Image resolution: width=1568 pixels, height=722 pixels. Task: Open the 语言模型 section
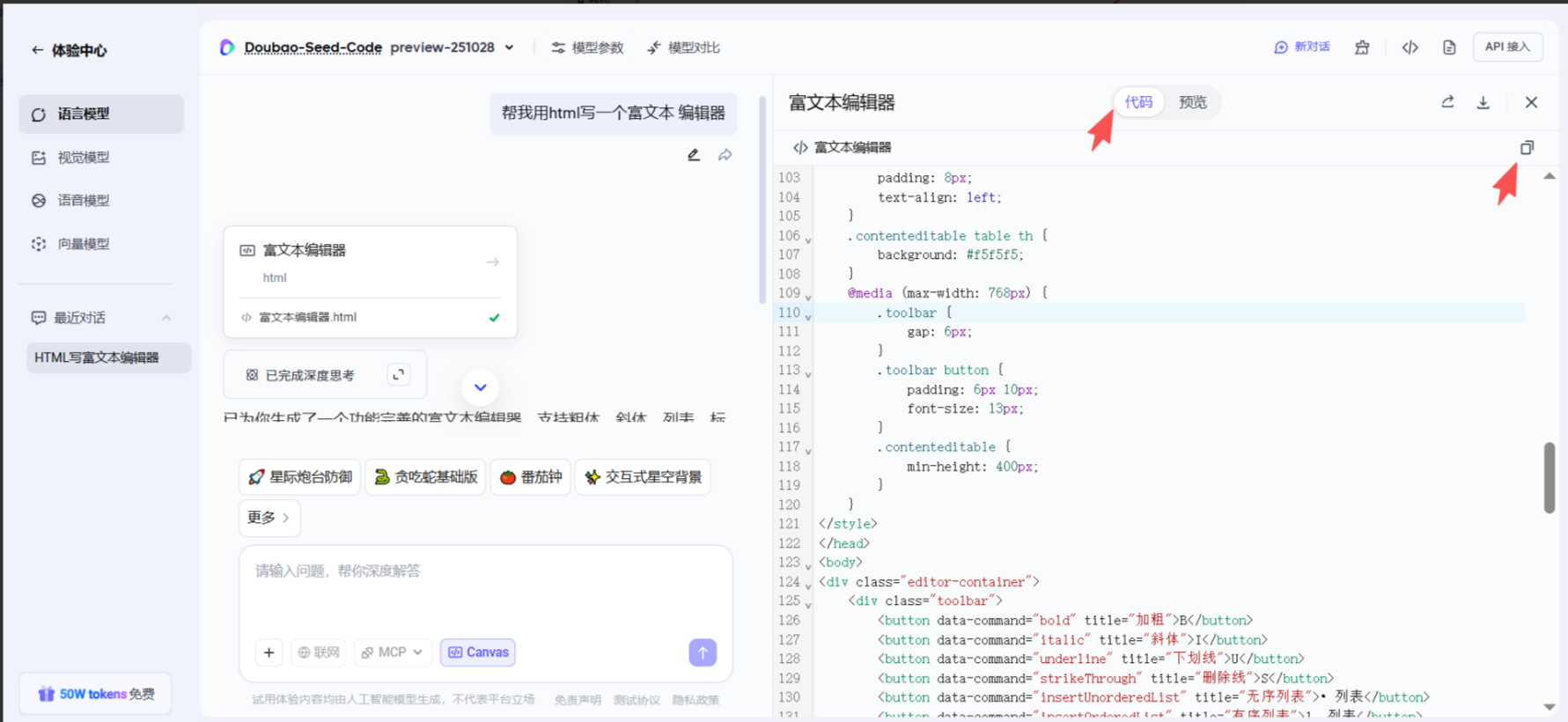[x=101, y=114]
